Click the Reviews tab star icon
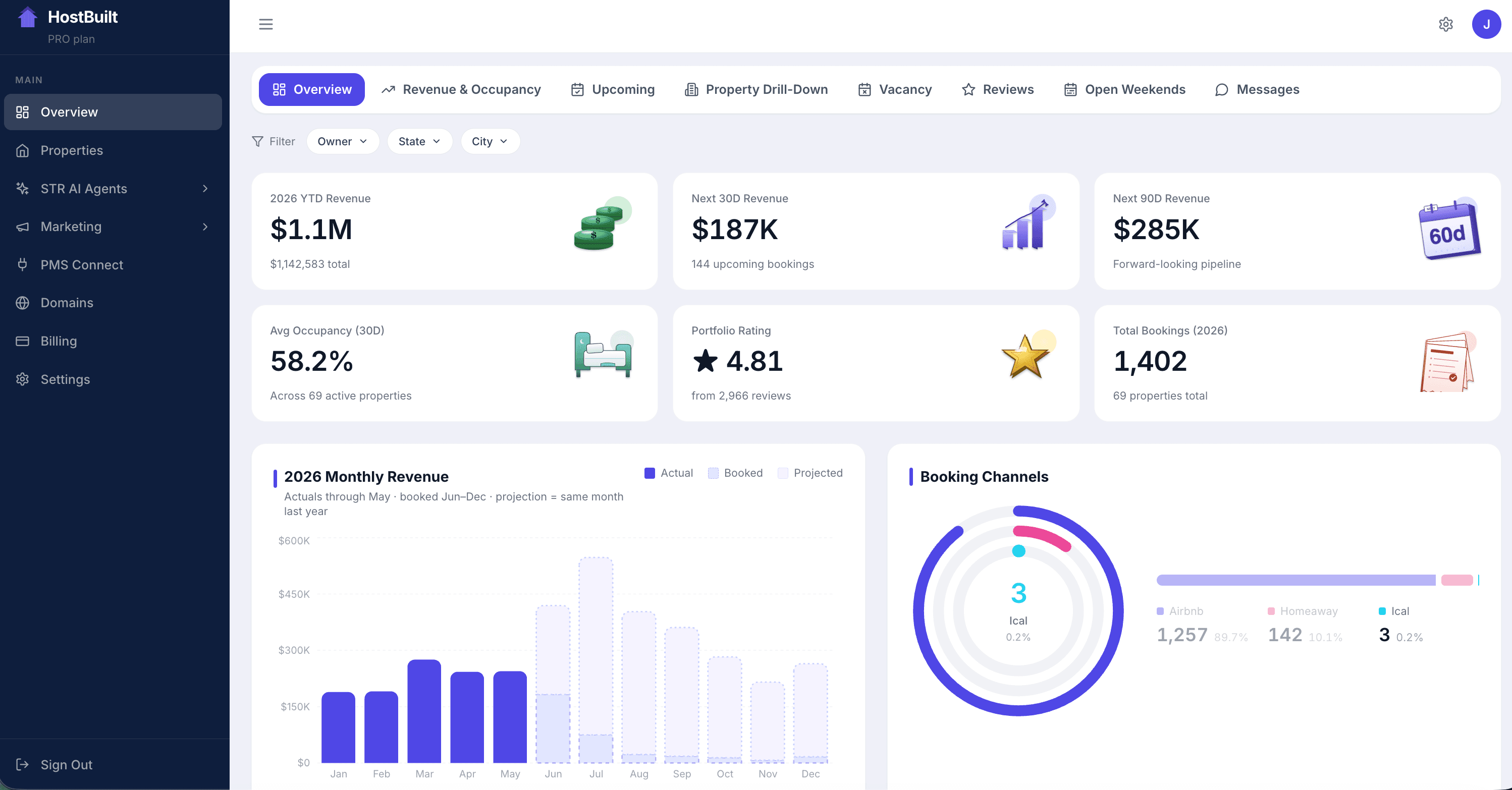 point(968,90)
